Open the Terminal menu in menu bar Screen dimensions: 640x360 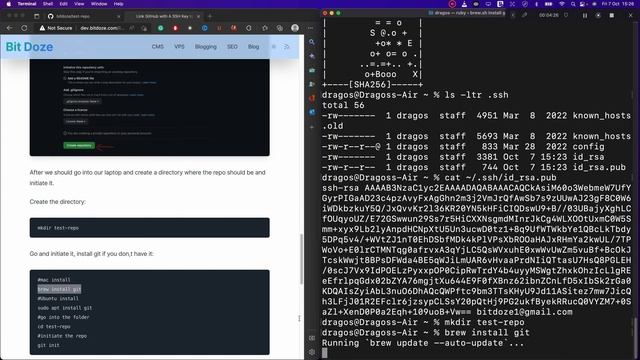click(x=27, y=4)
